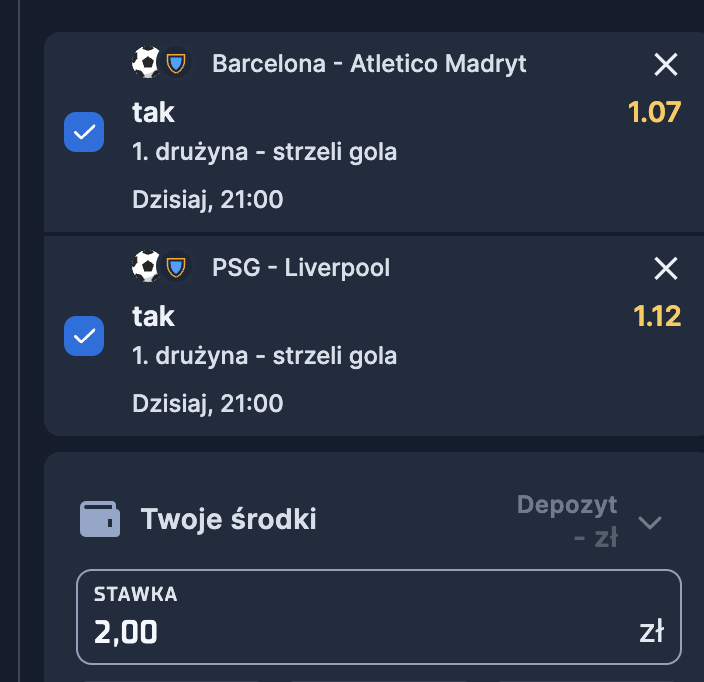This screenshot has width=704, height=682.
Task: Remove PSG - Liverpool bet from slip
Action: [x=665, y=268]
